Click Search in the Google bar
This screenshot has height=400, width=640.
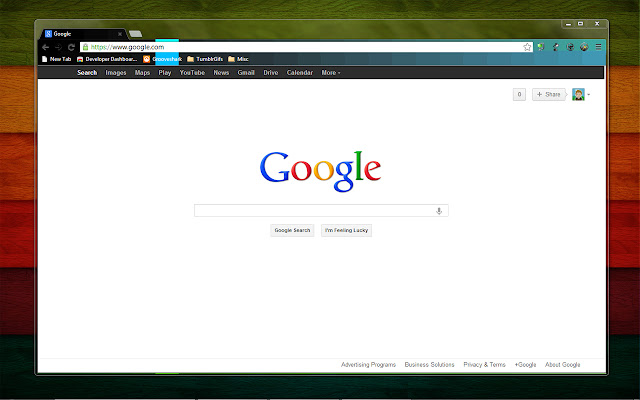[x=87, y=73]
